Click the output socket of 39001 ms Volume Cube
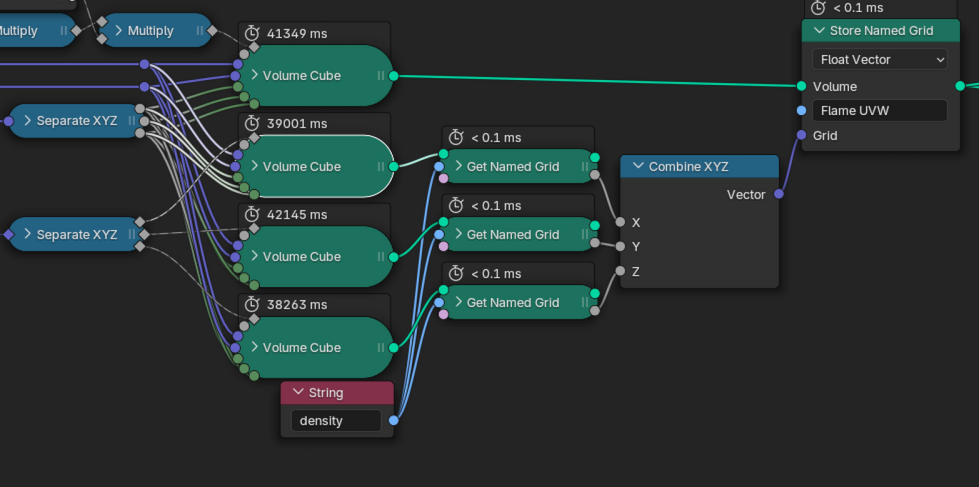This screenshot has height=487, width=979. [x=394, y=166]
